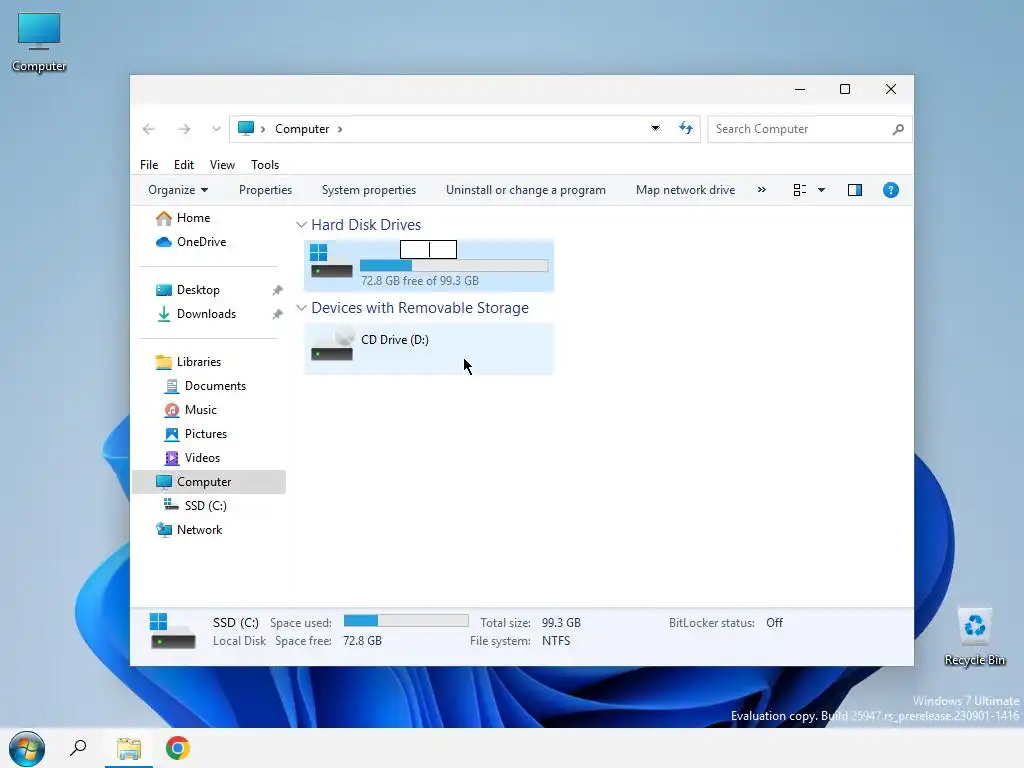
Task: Open the Organize dropdown
Action: (x=178, y=189)
